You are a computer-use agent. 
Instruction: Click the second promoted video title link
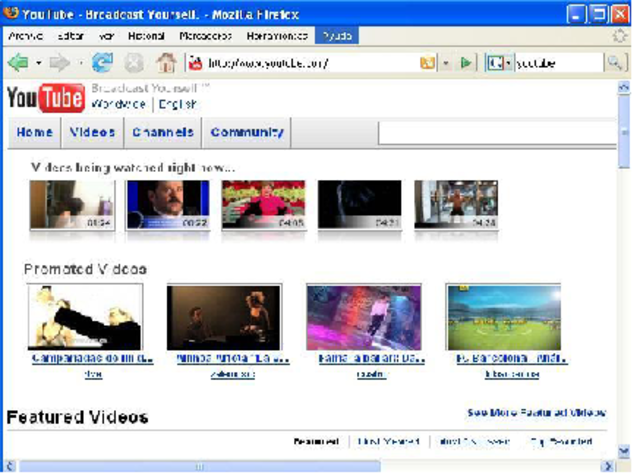[233, 359]
